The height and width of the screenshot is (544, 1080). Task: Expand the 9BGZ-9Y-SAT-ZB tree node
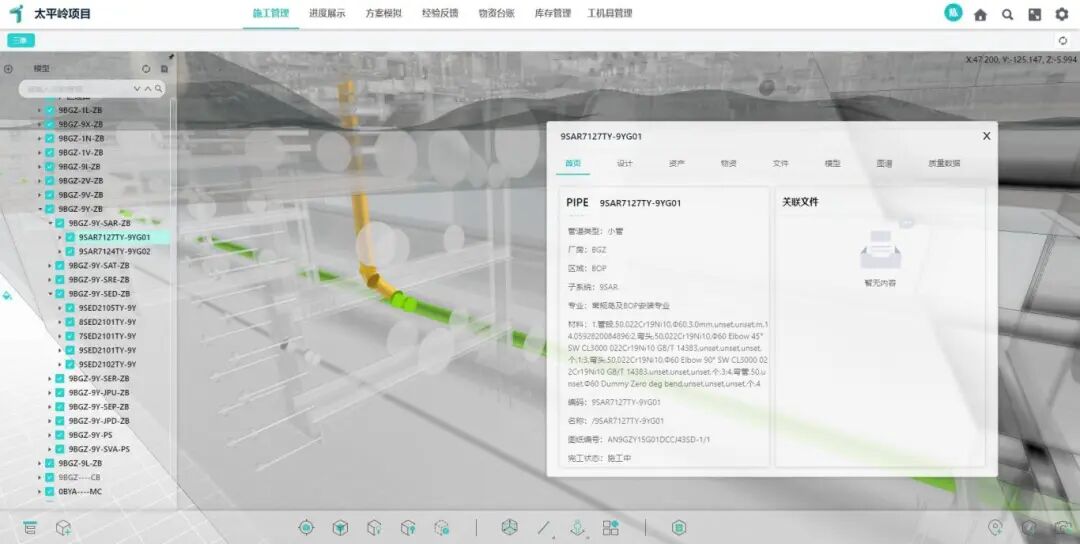click(50, 266)
